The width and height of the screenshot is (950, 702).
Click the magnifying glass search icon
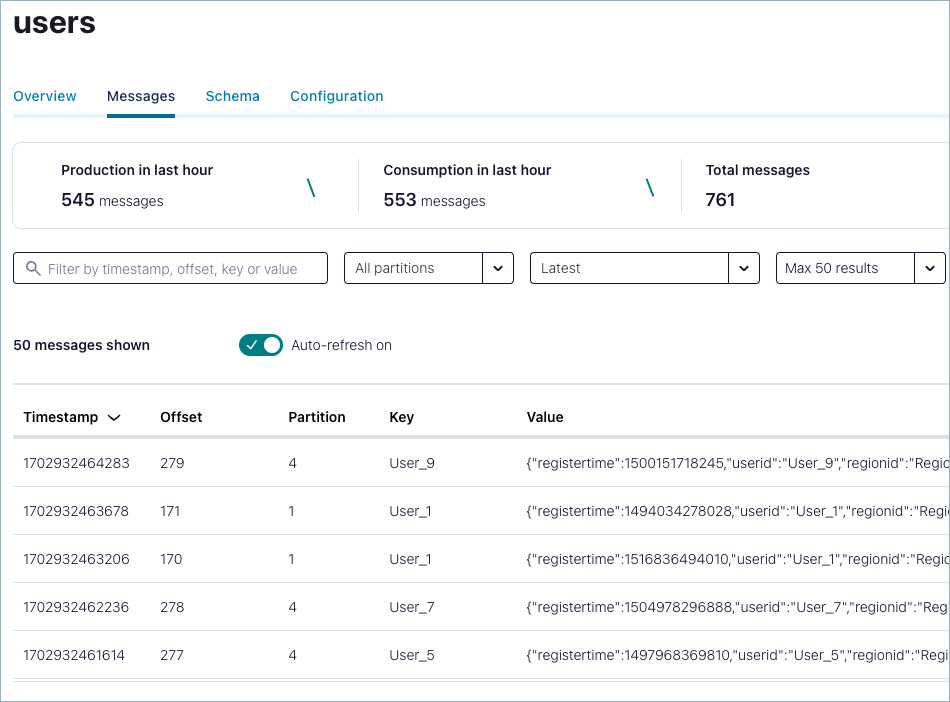34,268
